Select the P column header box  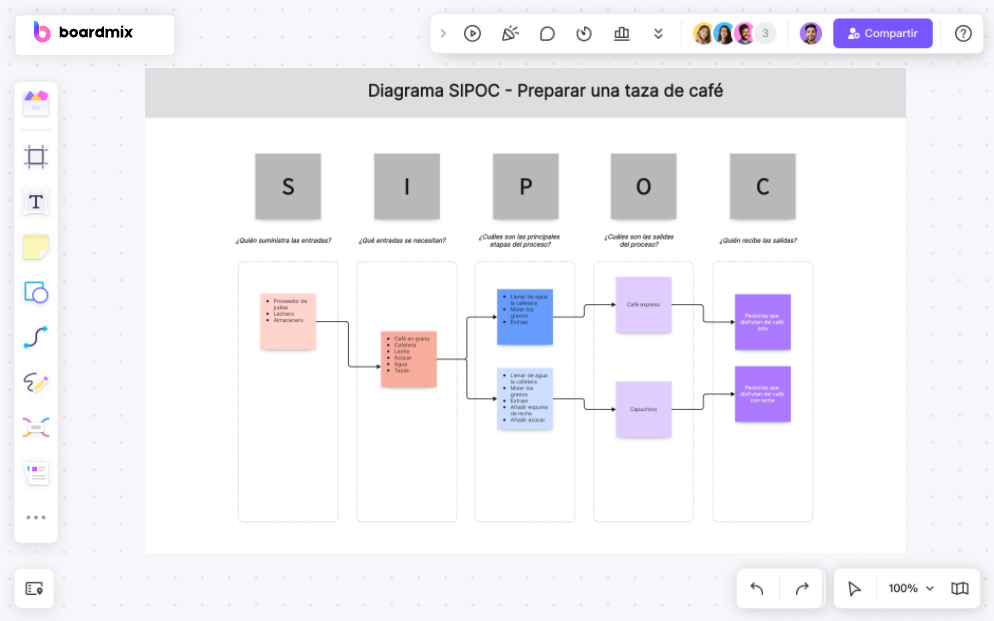pyautogui.click(x=526, y=186)
